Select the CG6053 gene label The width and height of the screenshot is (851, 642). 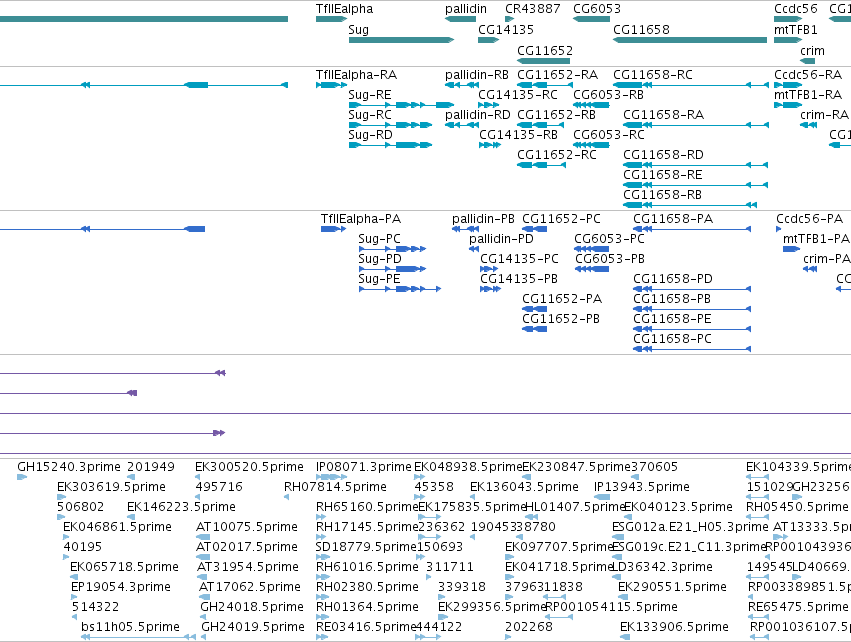(597, 9)
